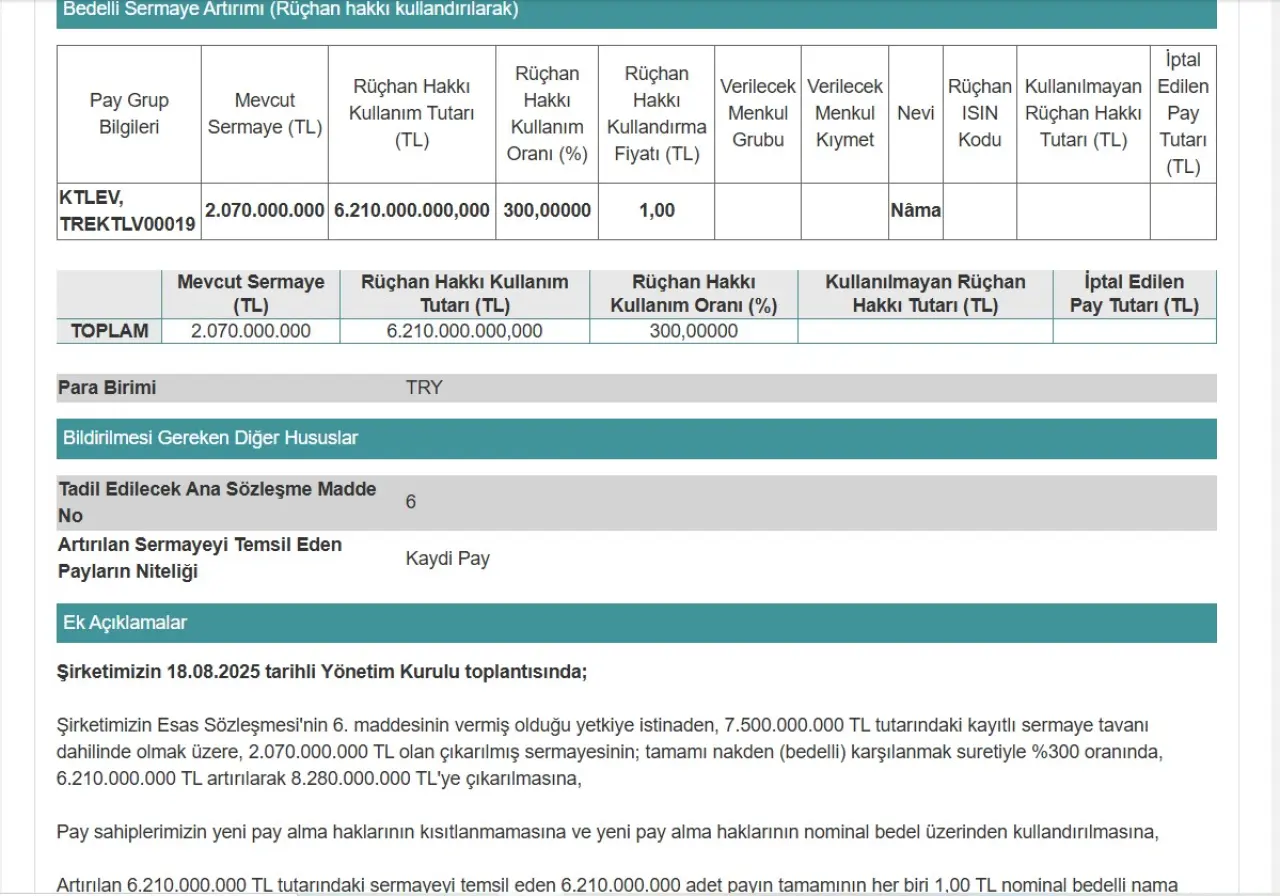Click 6.210.000.000,000 in the TOPLAM row
This screenshot has height=896, width=1280.
pyautogui.click(x=464, y=331)
